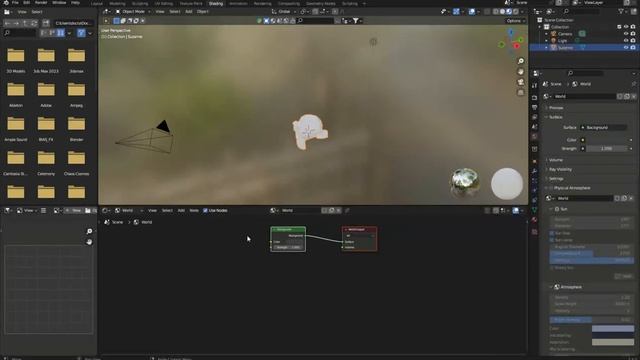Image resolution: width=640 pixels, height=360 pixels.
Task: Select the Light object in the outliner
Action: pyautogui.click(x=562, y=41)
